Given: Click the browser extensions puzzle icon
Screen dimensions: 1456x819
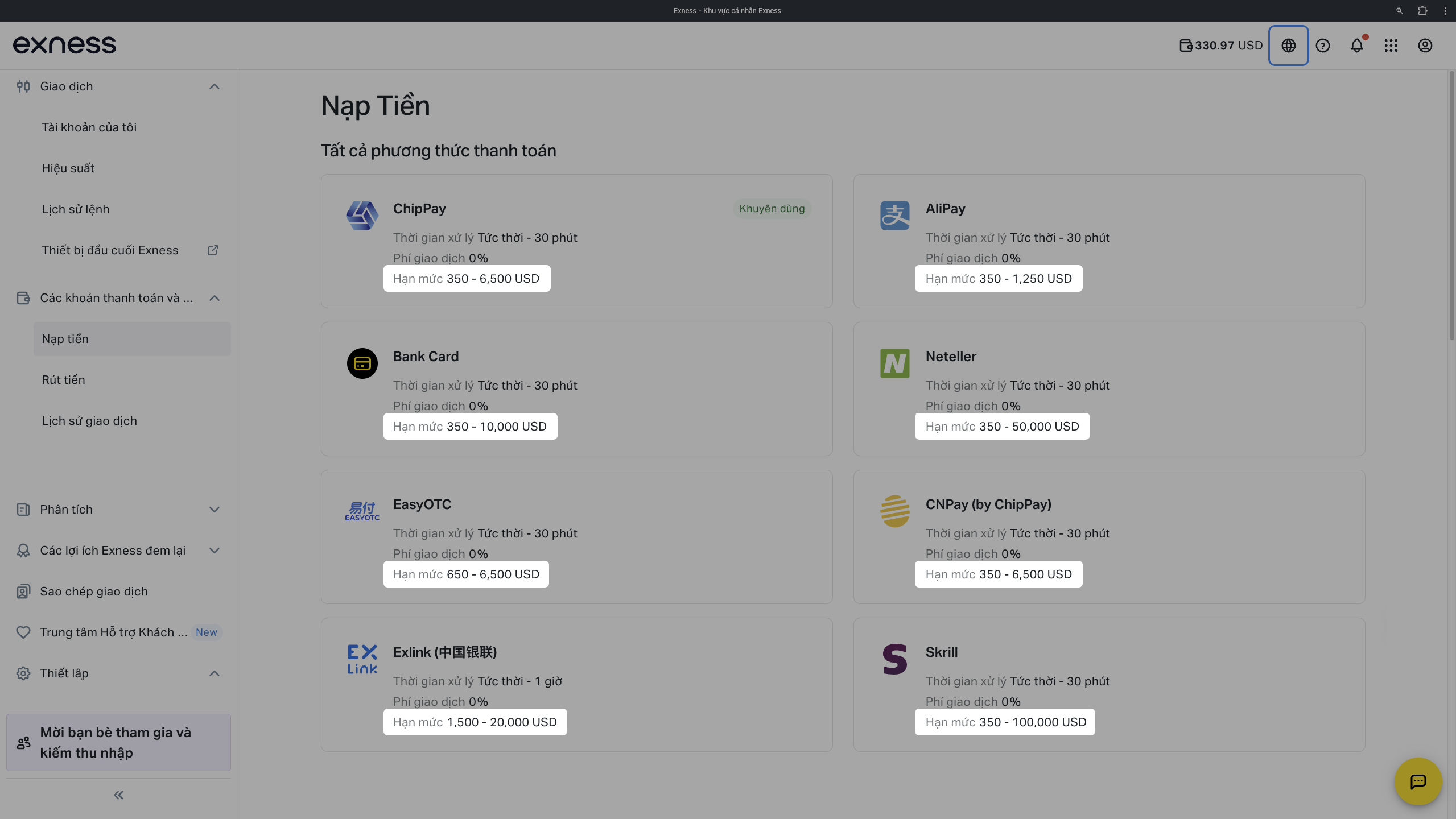Looking at the screenshot, I should [x=1422, y=10].
